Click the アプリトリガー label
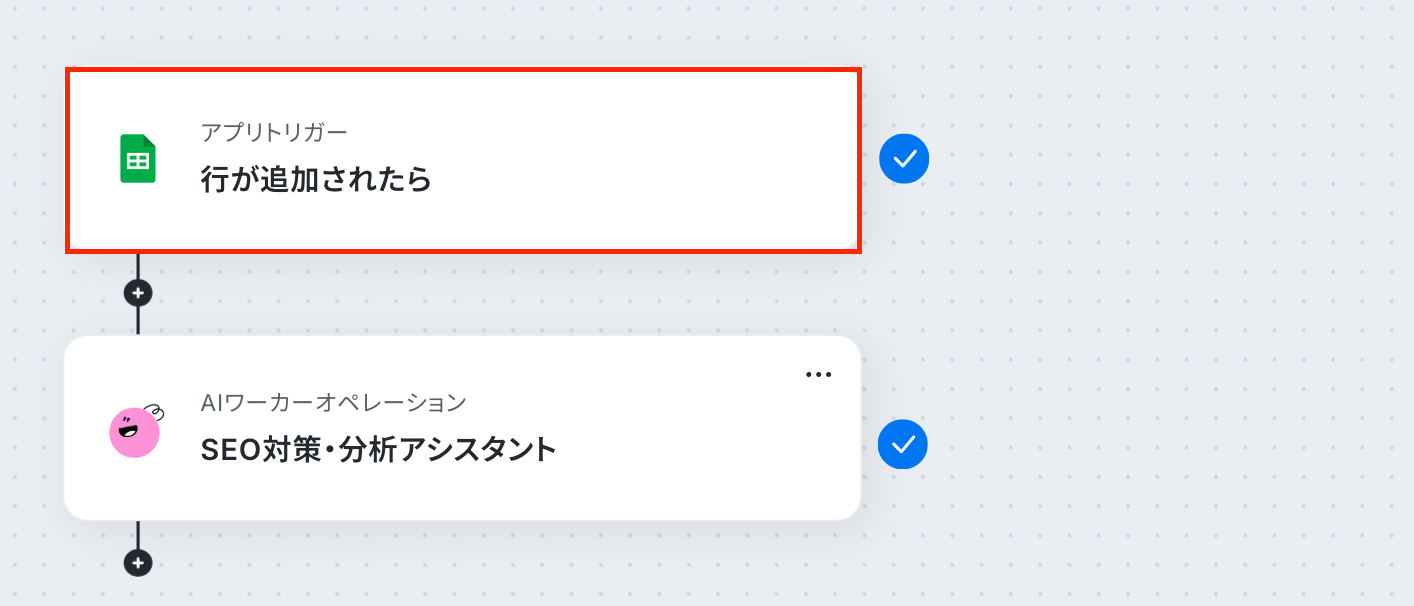Screen dimensions: 1414x606 click(274, 132)
